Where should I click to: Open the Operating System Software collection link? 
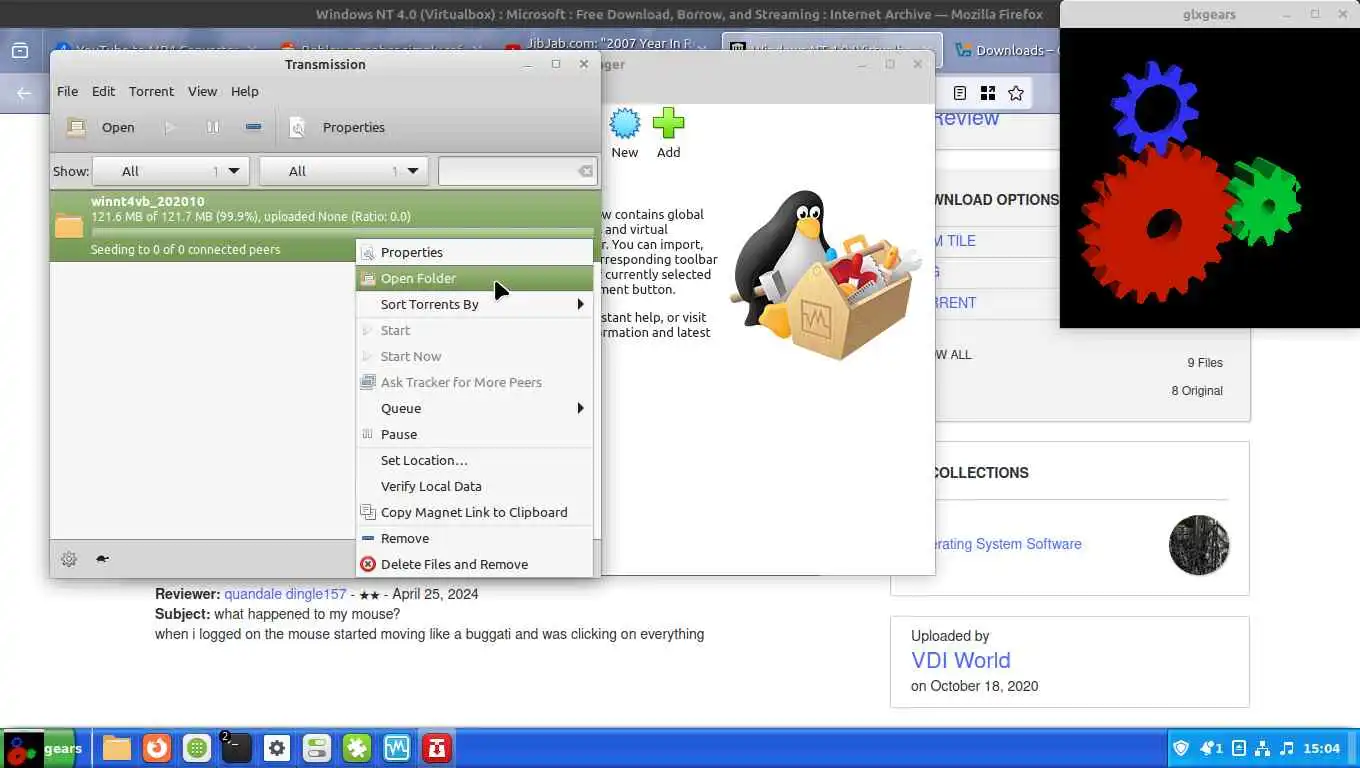pyautogui.click(x=1008, y=544)
